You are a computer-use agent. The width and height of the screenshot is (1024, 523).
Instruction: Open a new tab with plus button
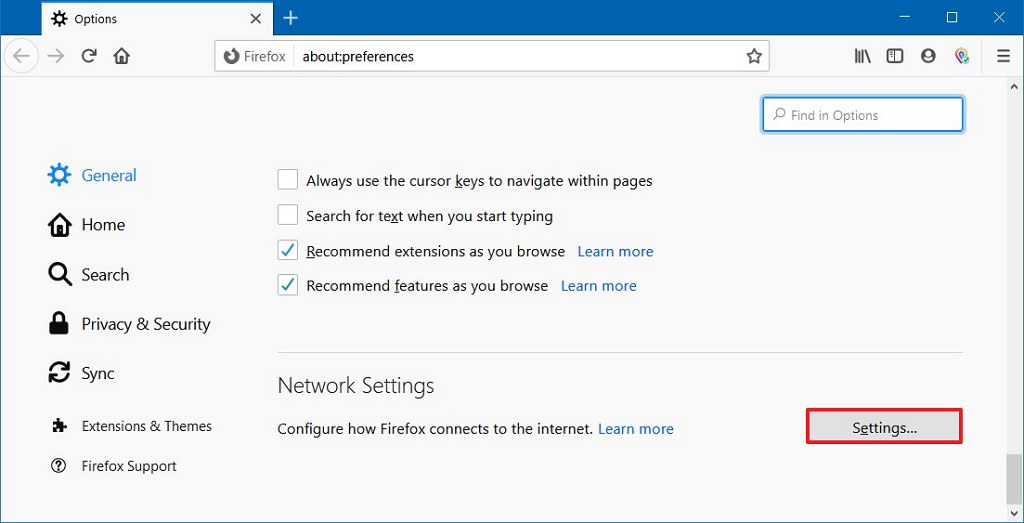(x=291, y=18)
